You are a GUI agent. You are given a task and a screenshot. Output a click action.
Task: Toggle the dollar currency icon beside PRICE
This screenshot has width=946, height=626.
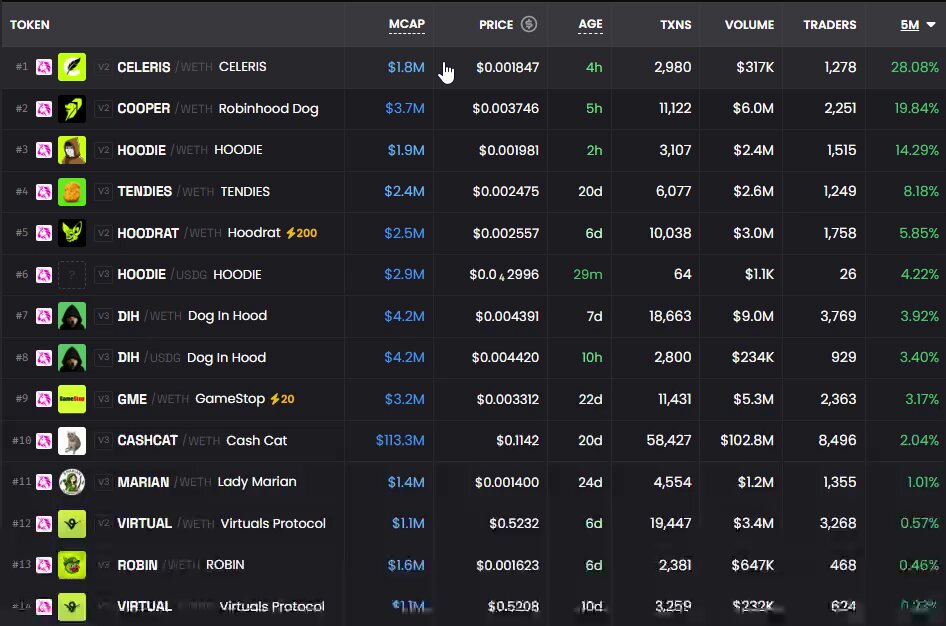[x=529, y=24]
